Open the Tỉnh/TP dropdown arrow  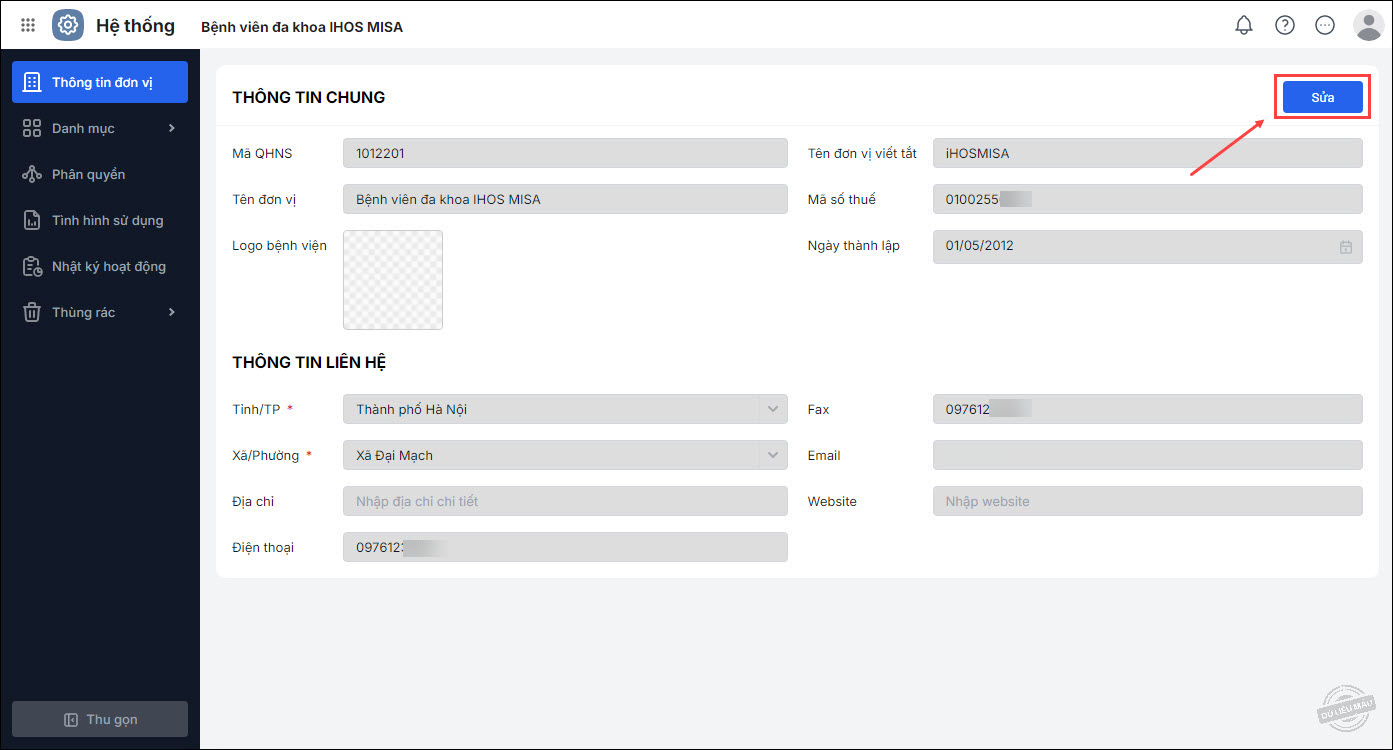coord(772,409)
